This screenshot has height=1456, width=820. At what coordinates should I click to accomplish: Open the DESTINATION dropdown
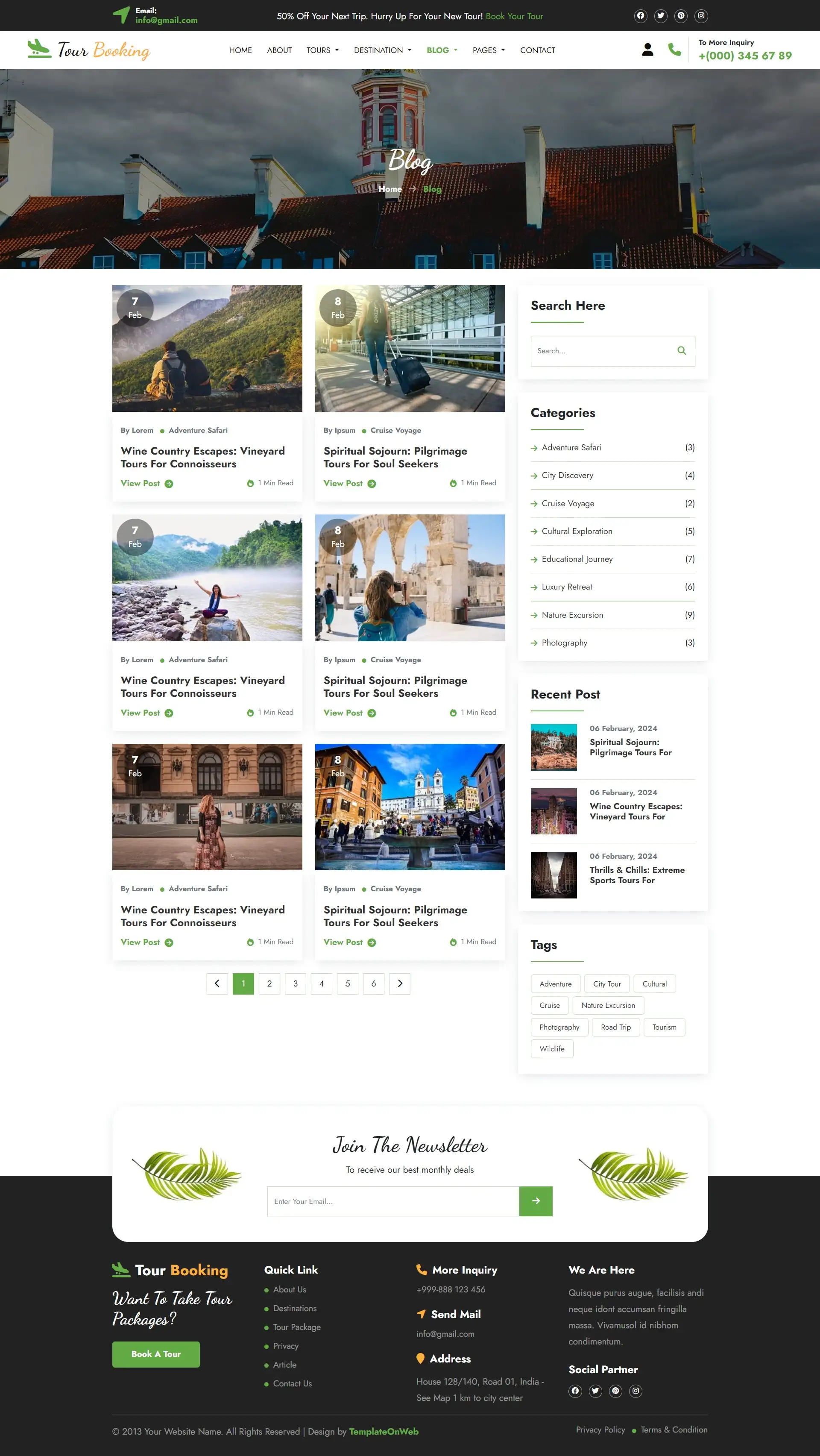382,50
